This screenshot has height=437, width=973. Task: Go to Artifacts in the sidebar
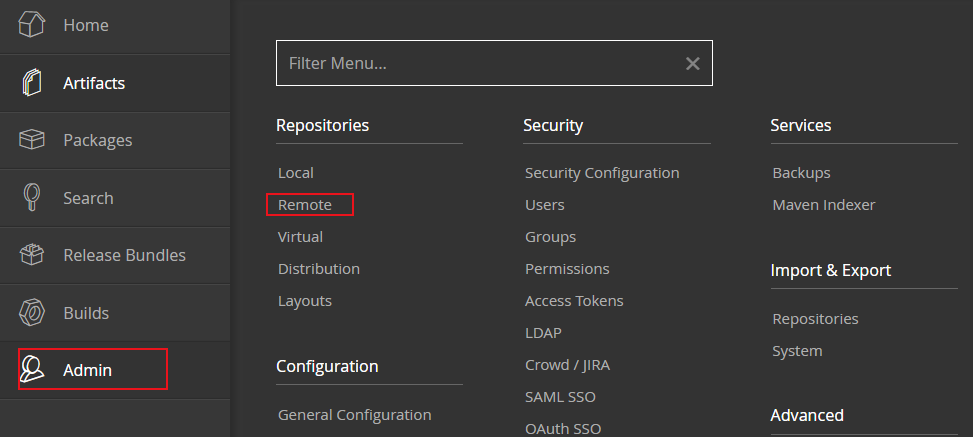pyautogui.click(x=115, y=83)
